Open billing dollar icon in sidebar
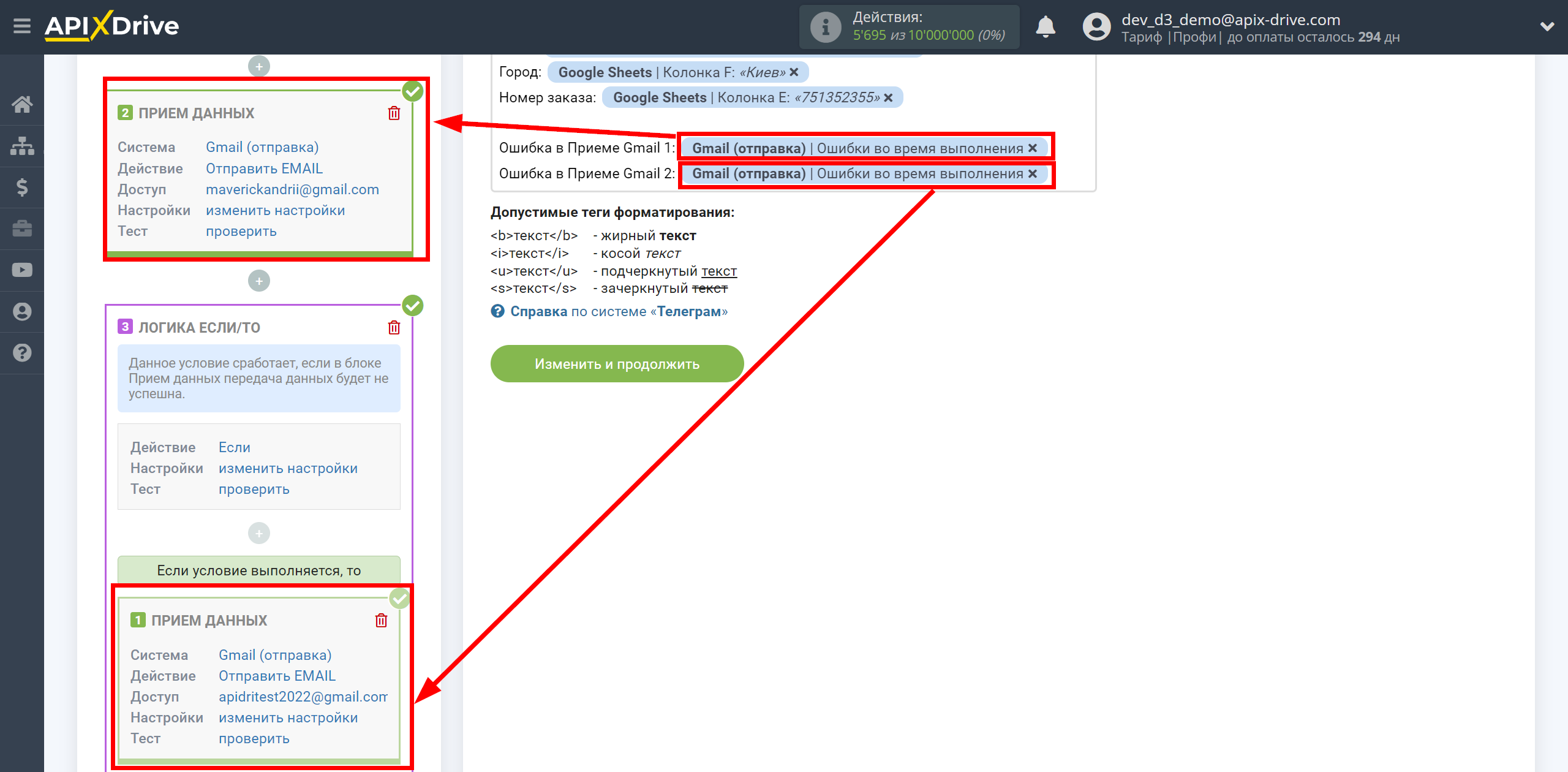The width and height of the screenshot is (1568, 772). [x=22, y=187]
